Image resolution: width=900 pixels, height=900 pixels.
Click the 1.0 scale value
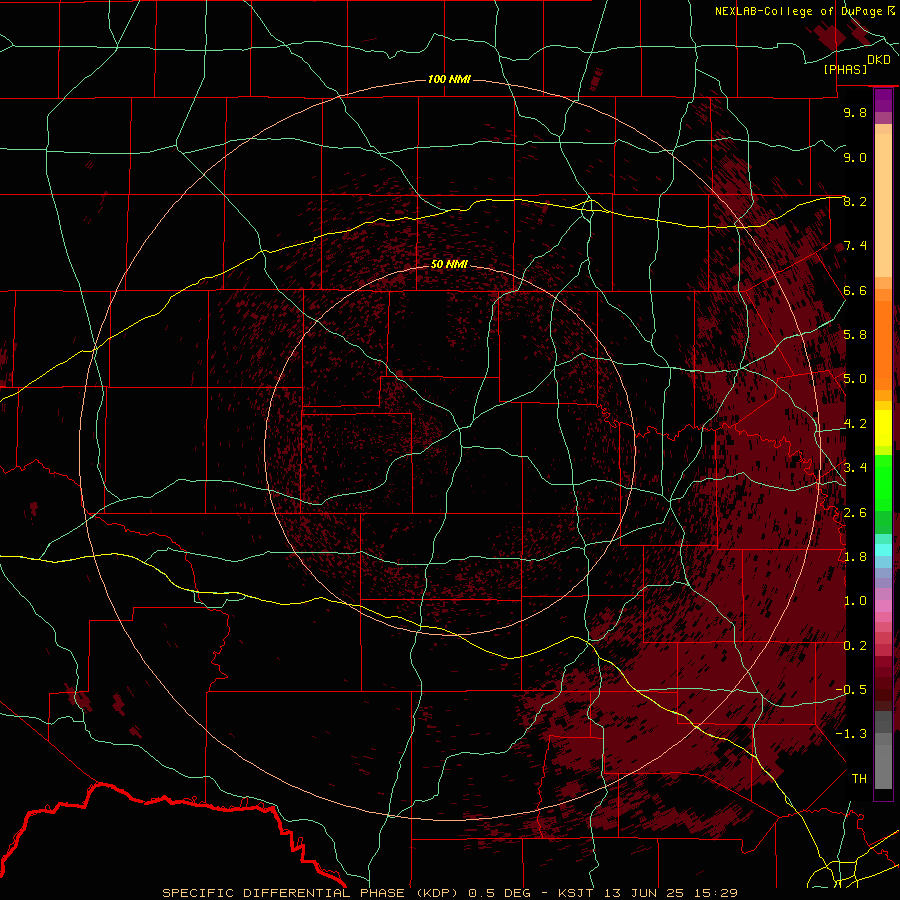(x=855, y=601)
